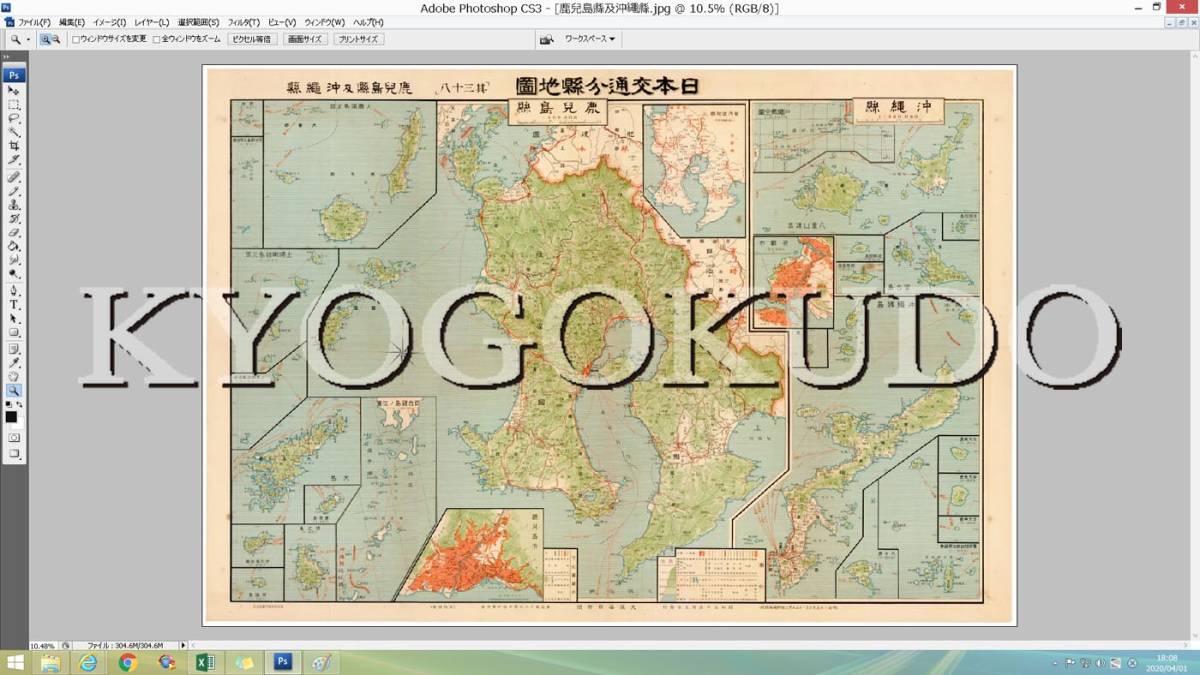Viewport: 1200px width, 675px height.
Task: Open the Windows Start button
Action: [14, 663]
